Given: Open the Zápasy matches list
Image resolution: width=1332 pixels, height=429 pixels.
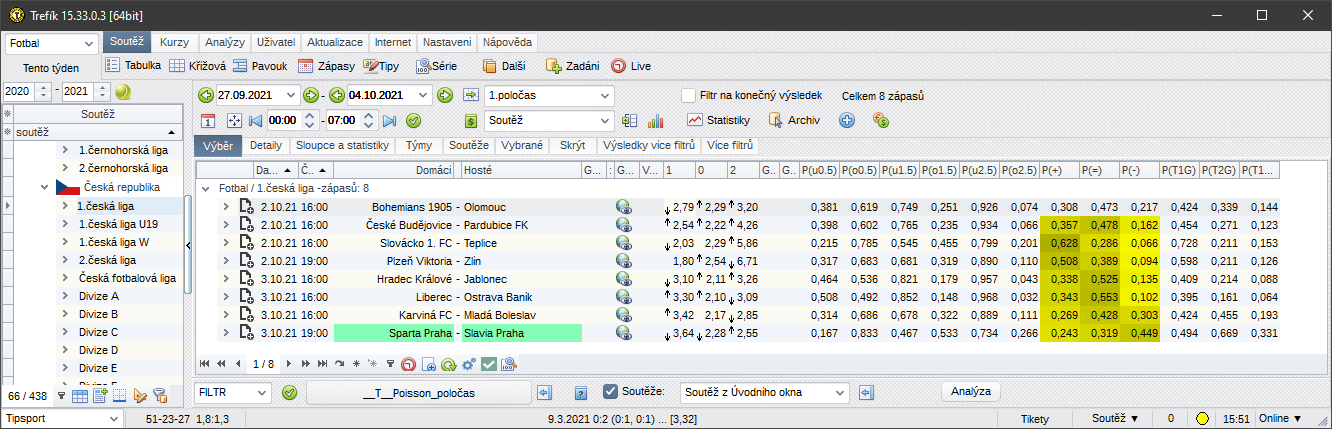Looking at the screenshot, I should [326, 66].
